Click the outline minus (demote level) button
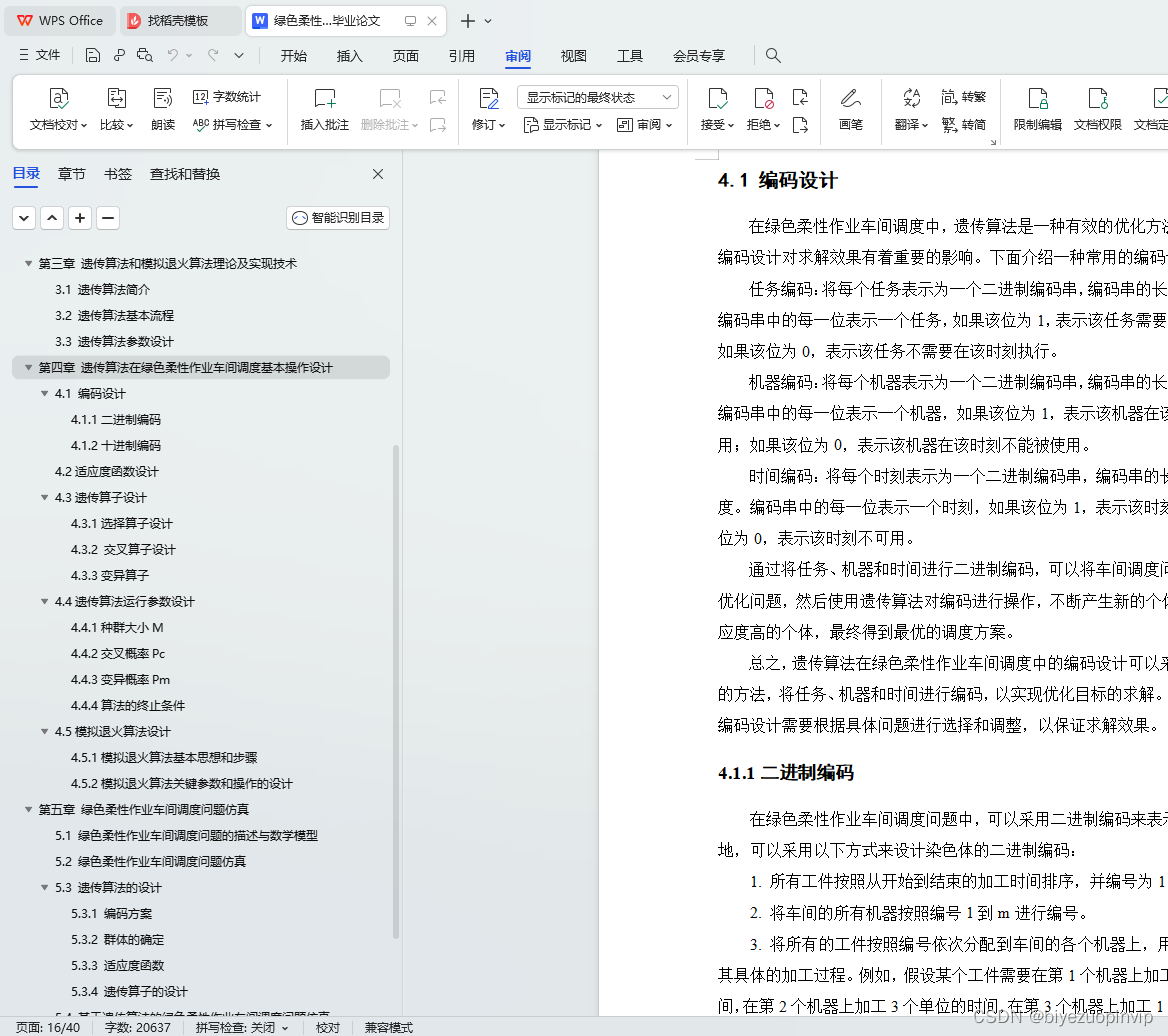 [108, 217]
